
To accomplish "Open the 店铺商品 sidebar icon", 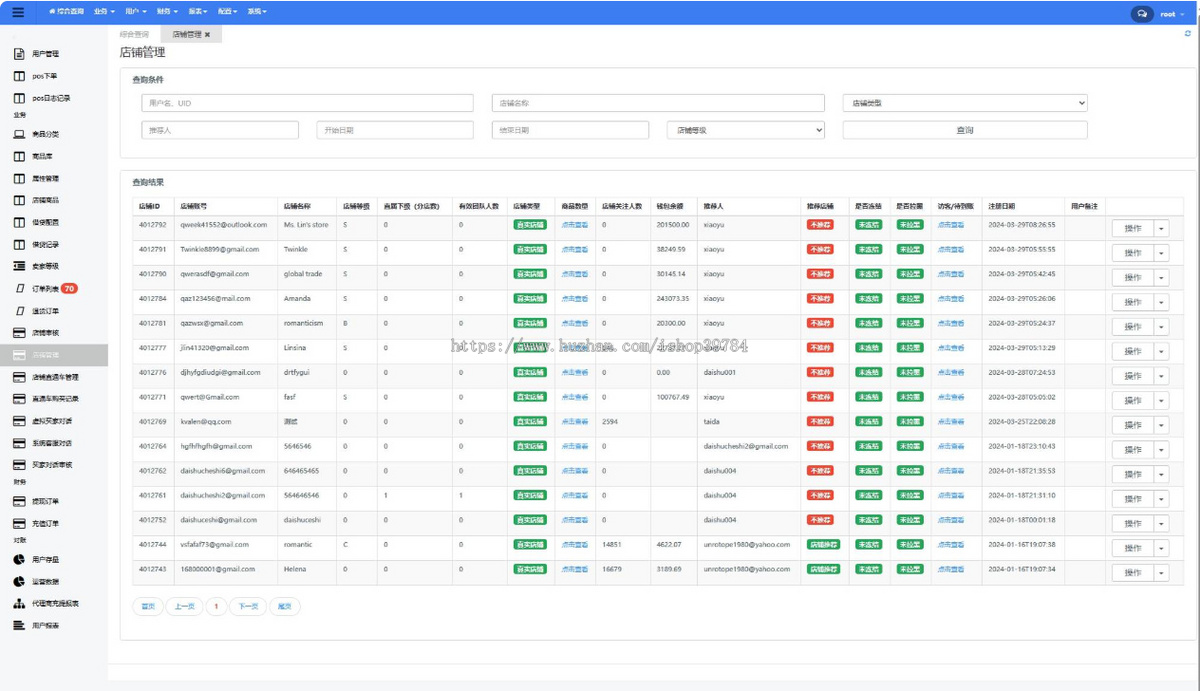I will click(19, 200).
